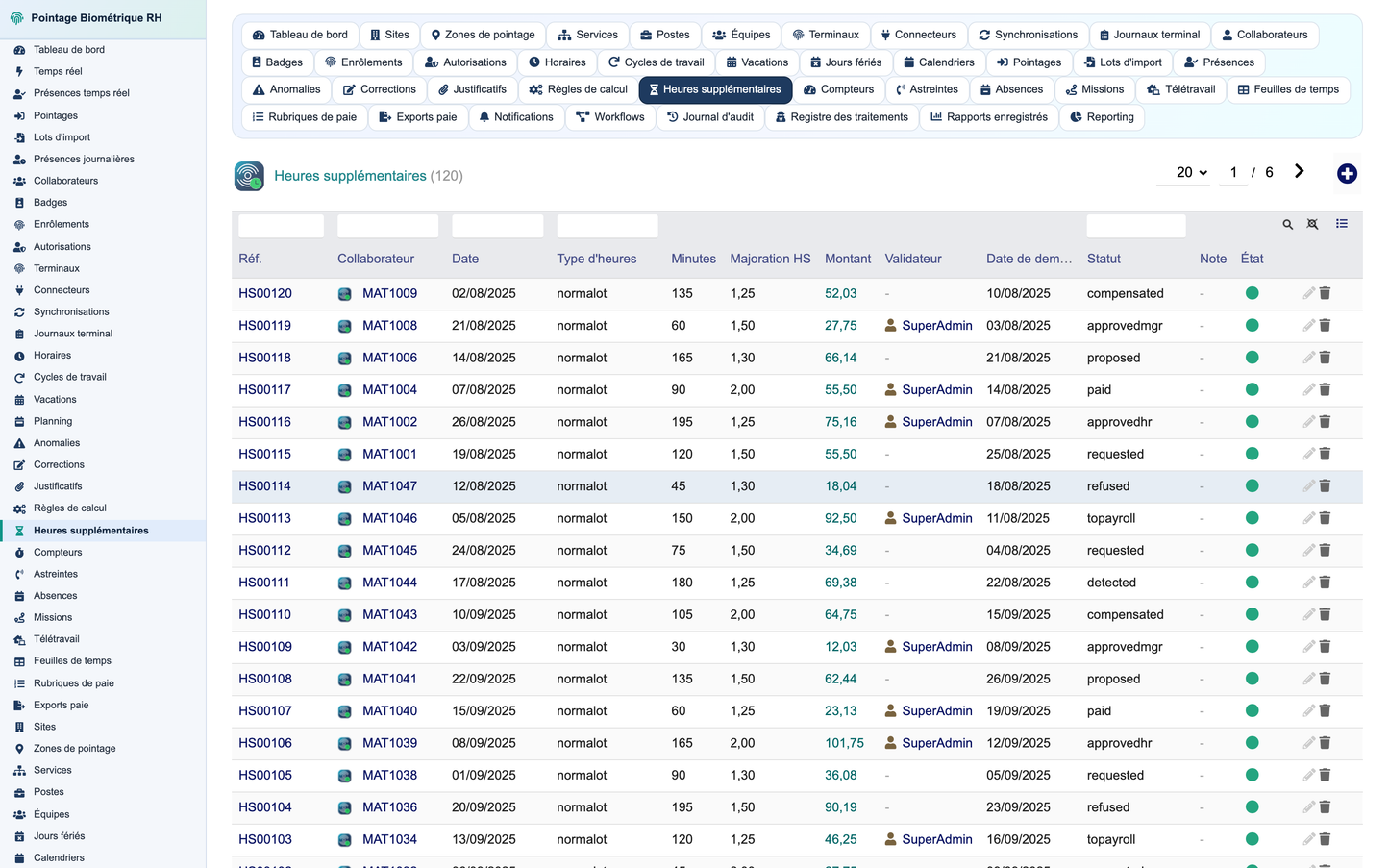
Task: Click Exports paie icon in sidebar
Action: tap(19, 706)
